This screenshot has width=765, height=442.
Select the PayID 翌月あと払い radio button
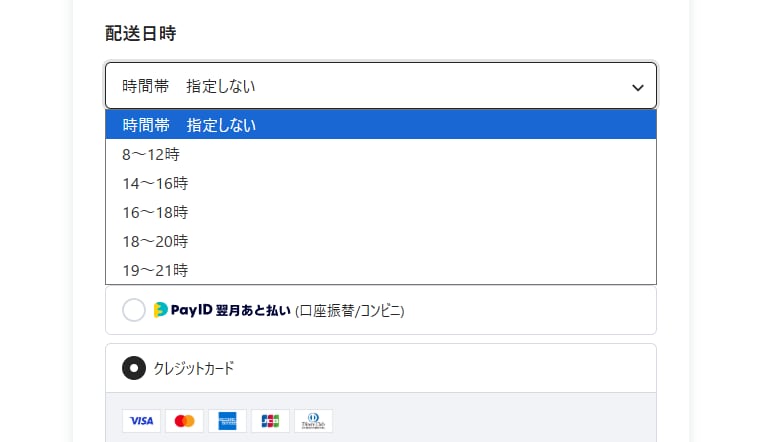click(x=134, y=311)
